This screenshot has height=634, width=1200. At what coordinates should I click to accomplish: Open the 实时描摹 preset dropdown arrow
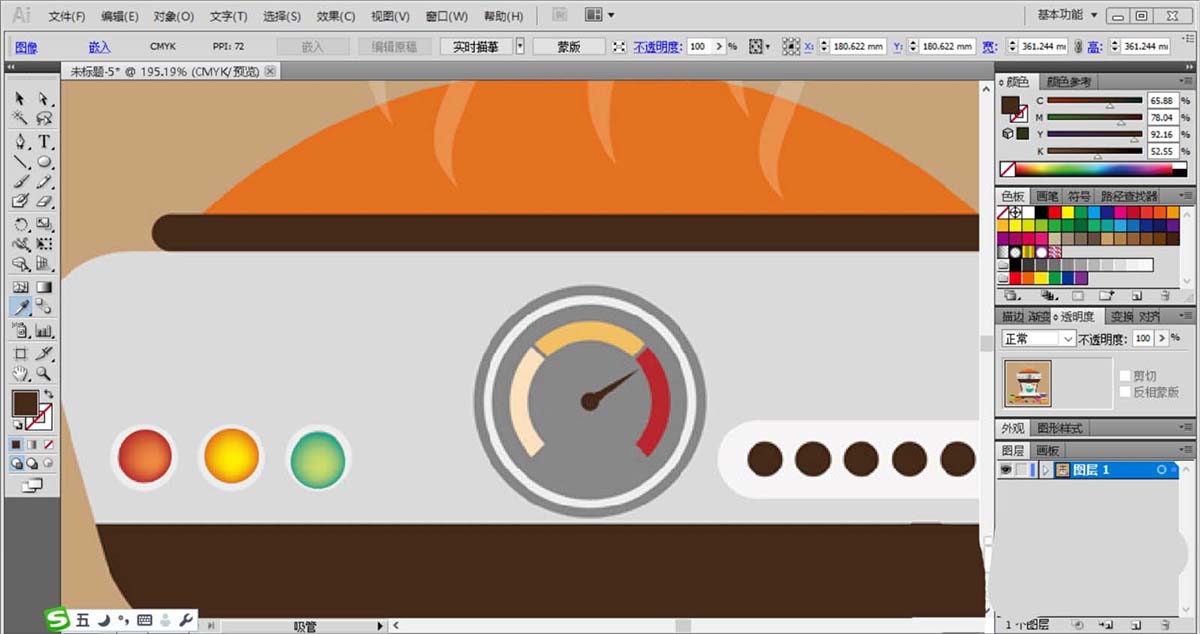click(x=519, y=47)
